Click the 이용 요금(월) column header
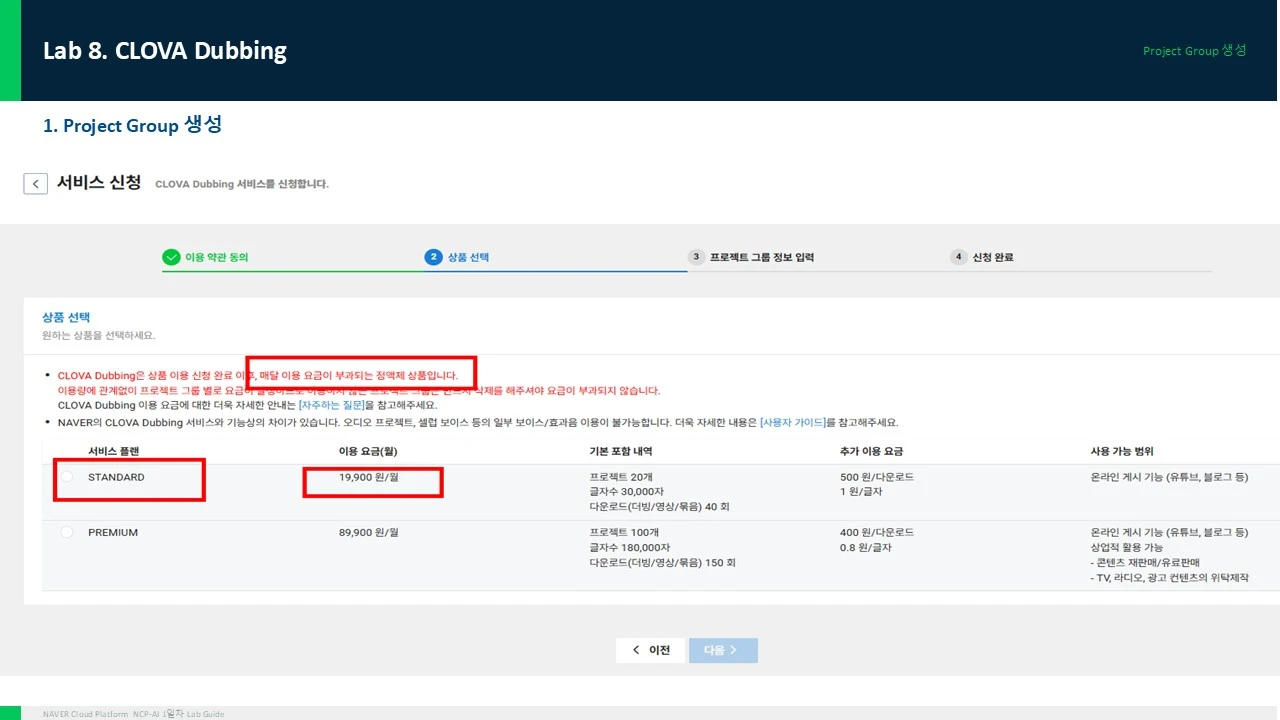The image size is (1280, 720). [368, 451]
